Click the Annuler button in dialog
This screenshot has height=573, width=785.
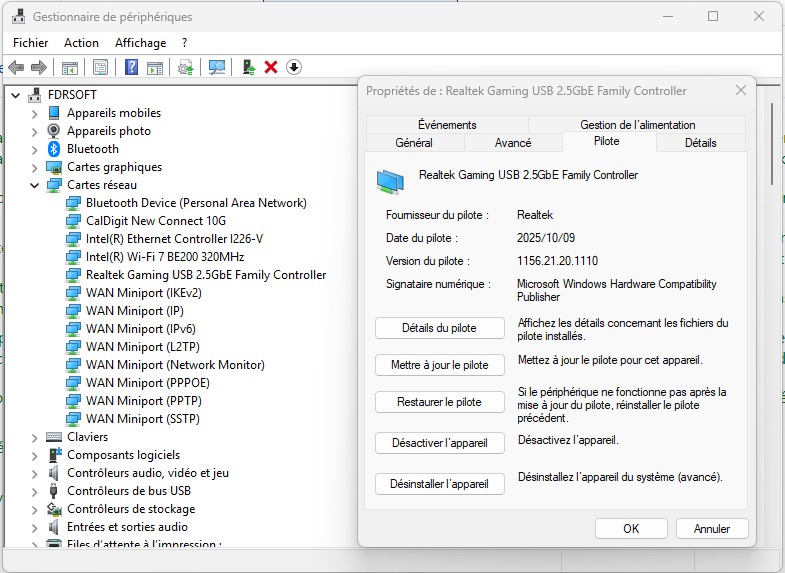[711, 528]
